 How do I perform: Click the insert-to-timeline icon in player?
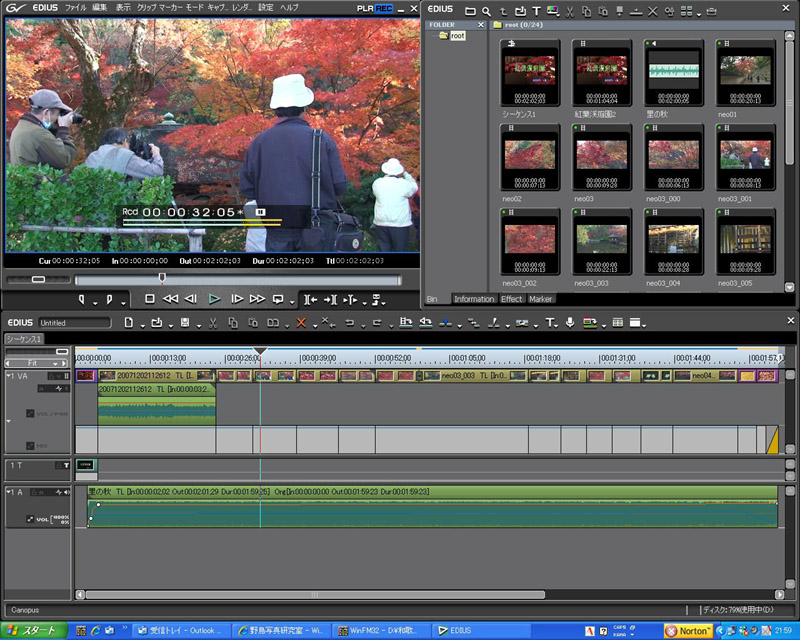(311, 300)
